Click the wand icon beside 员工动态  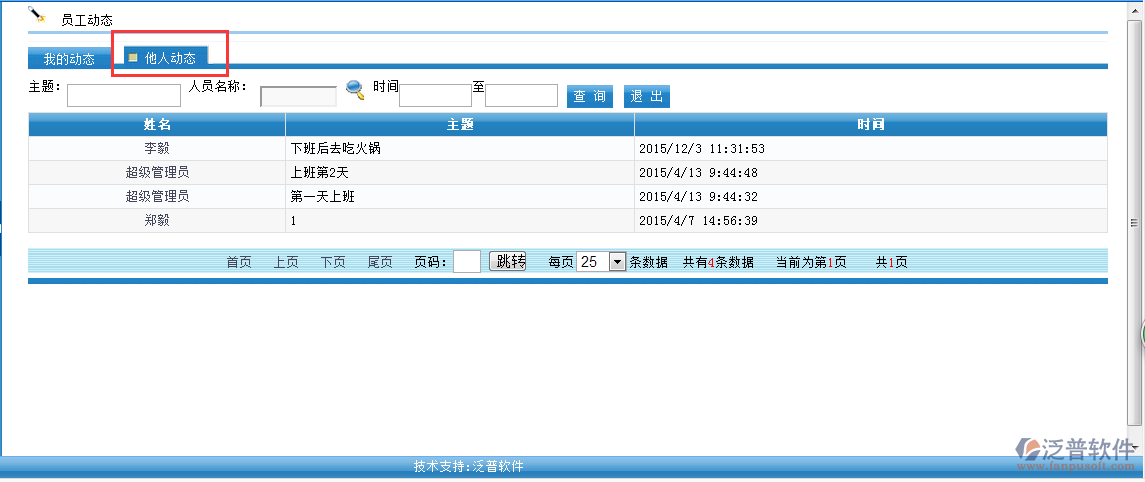(x=37, y=15)
